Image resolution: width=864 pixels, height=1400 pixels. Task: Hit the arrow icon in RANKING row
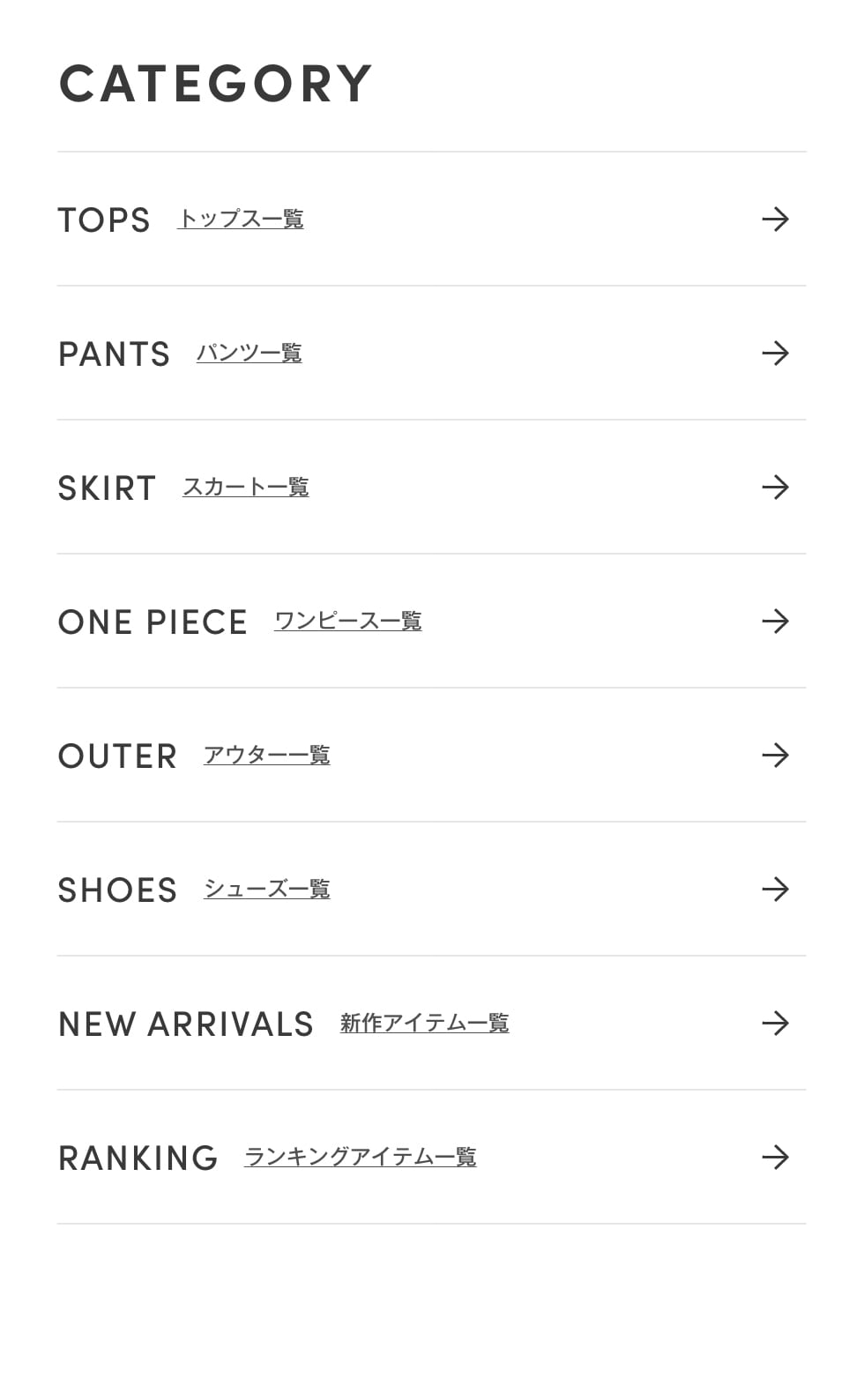point(775,1158)
